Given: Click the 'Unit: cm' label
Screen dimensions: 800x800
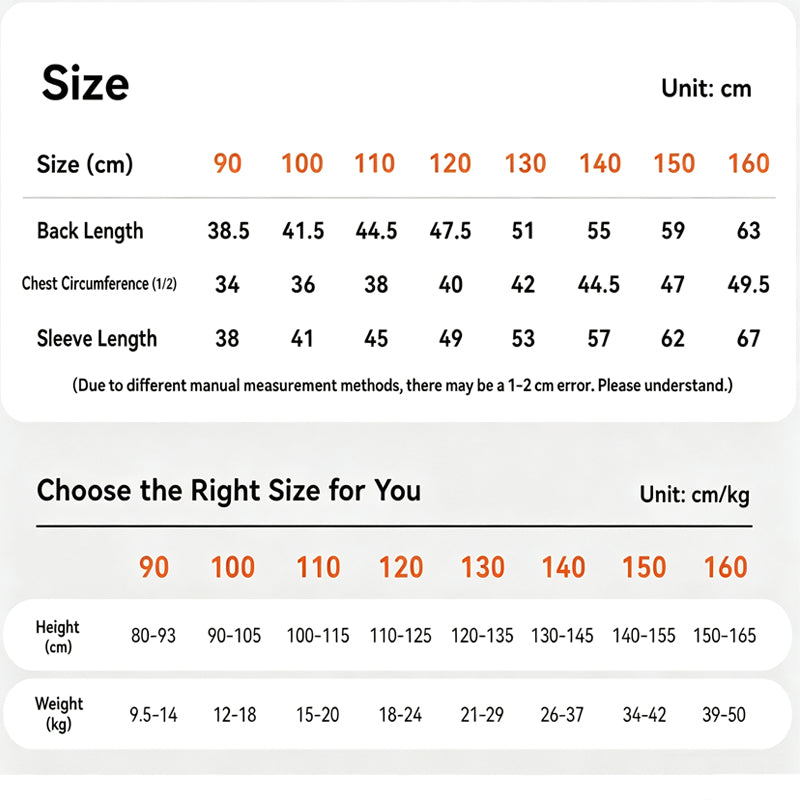Looking at the screenshot, I should click(706, 88).
